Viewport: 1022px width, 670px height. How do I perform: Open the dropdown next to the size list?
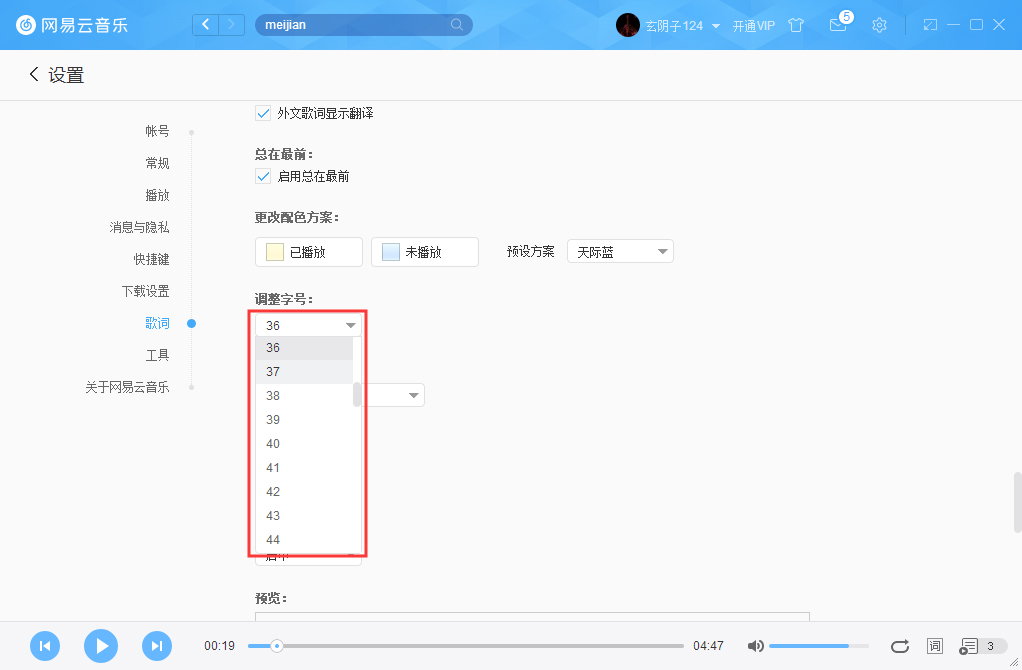click(x=395, y=394)
